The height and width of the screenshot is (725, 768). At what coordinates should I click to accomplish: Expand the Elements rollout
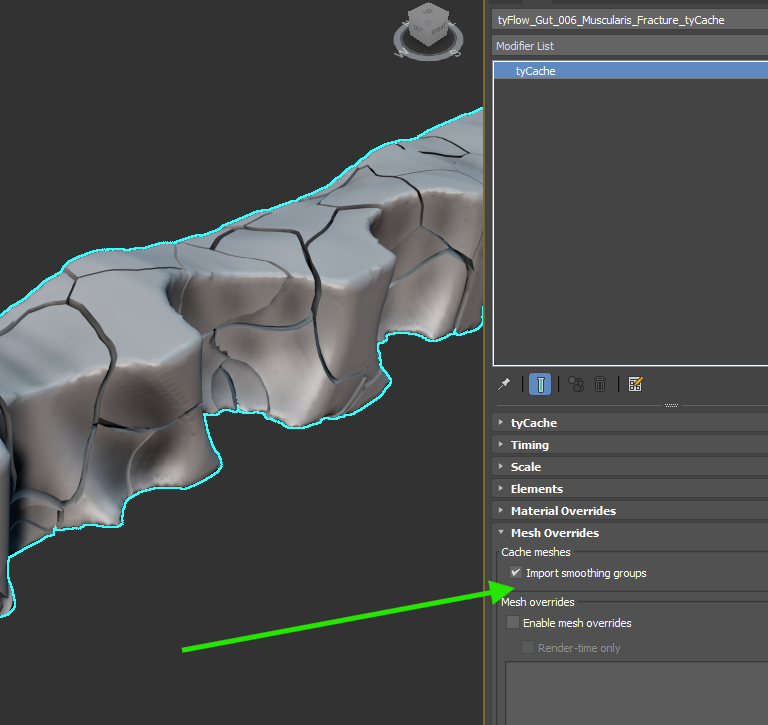536,489
